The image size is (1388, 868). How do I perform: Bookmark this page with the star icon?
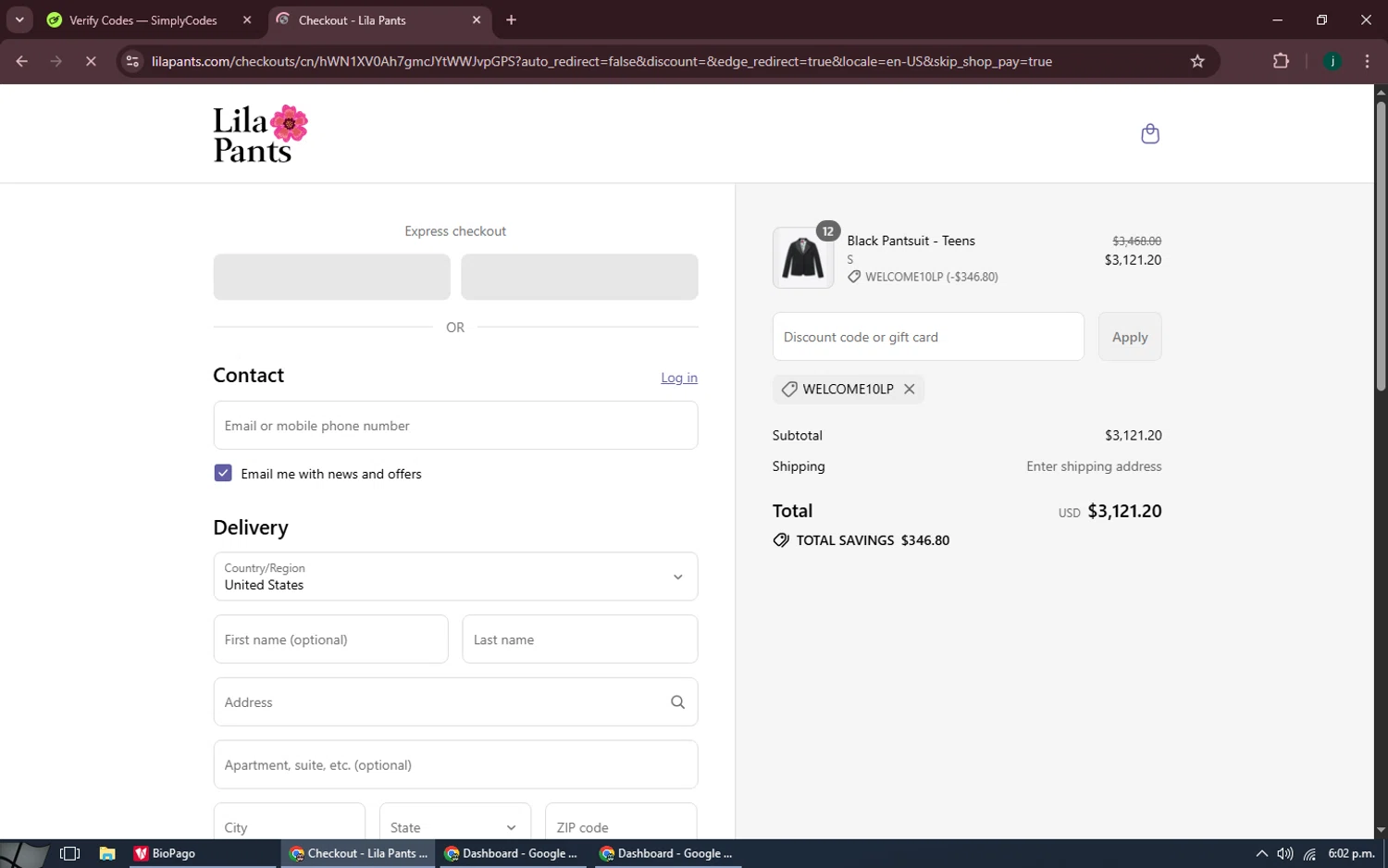click(1197, 61)
